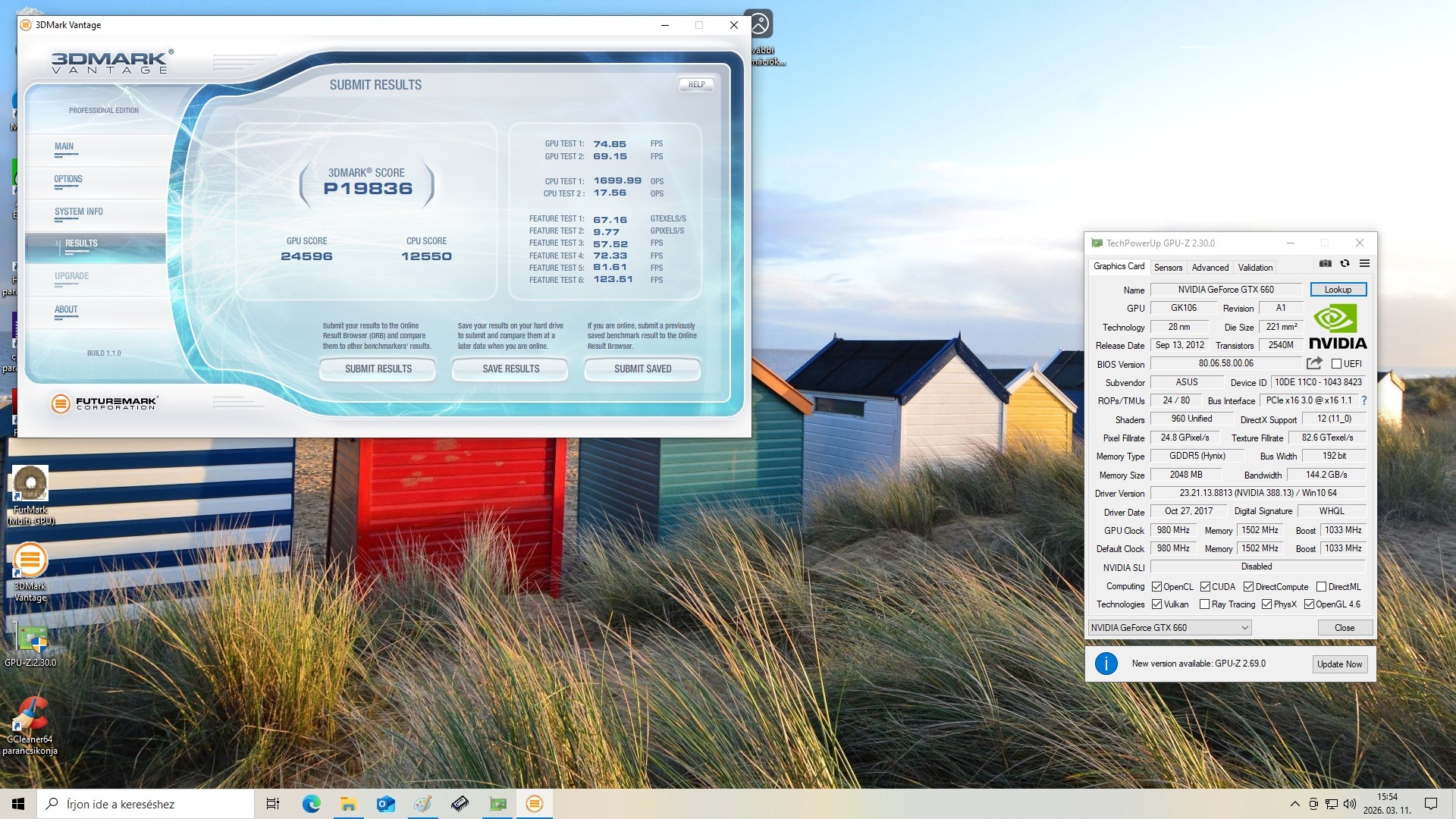The width and height of the screenshot is (1456, 819).
Task: Open File Explorer from the taskbar
Action: (x=348, y=804)
